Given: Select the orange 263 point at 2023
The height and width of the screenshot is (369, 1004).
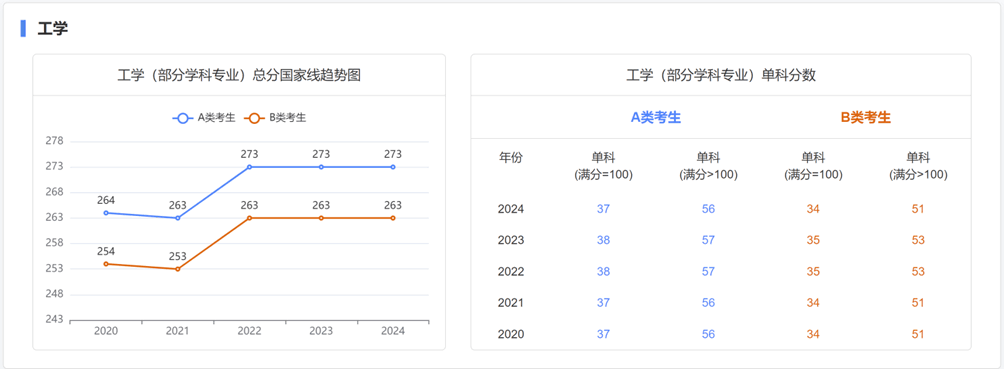Looking at the screenshot, I should point(321,218).
